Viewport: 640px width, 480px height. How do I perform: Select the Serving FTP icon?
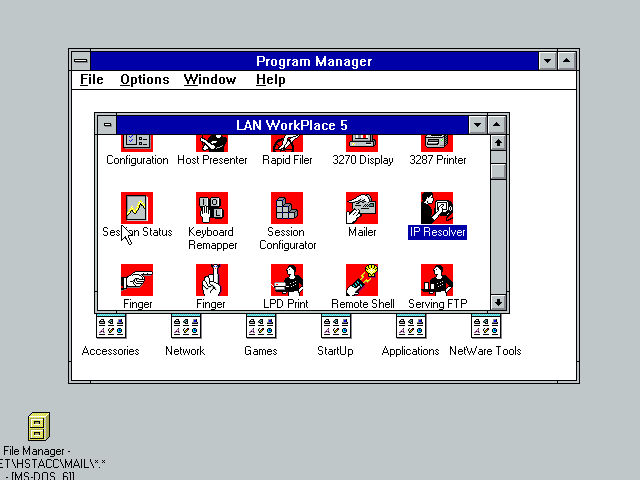[437, 280]
